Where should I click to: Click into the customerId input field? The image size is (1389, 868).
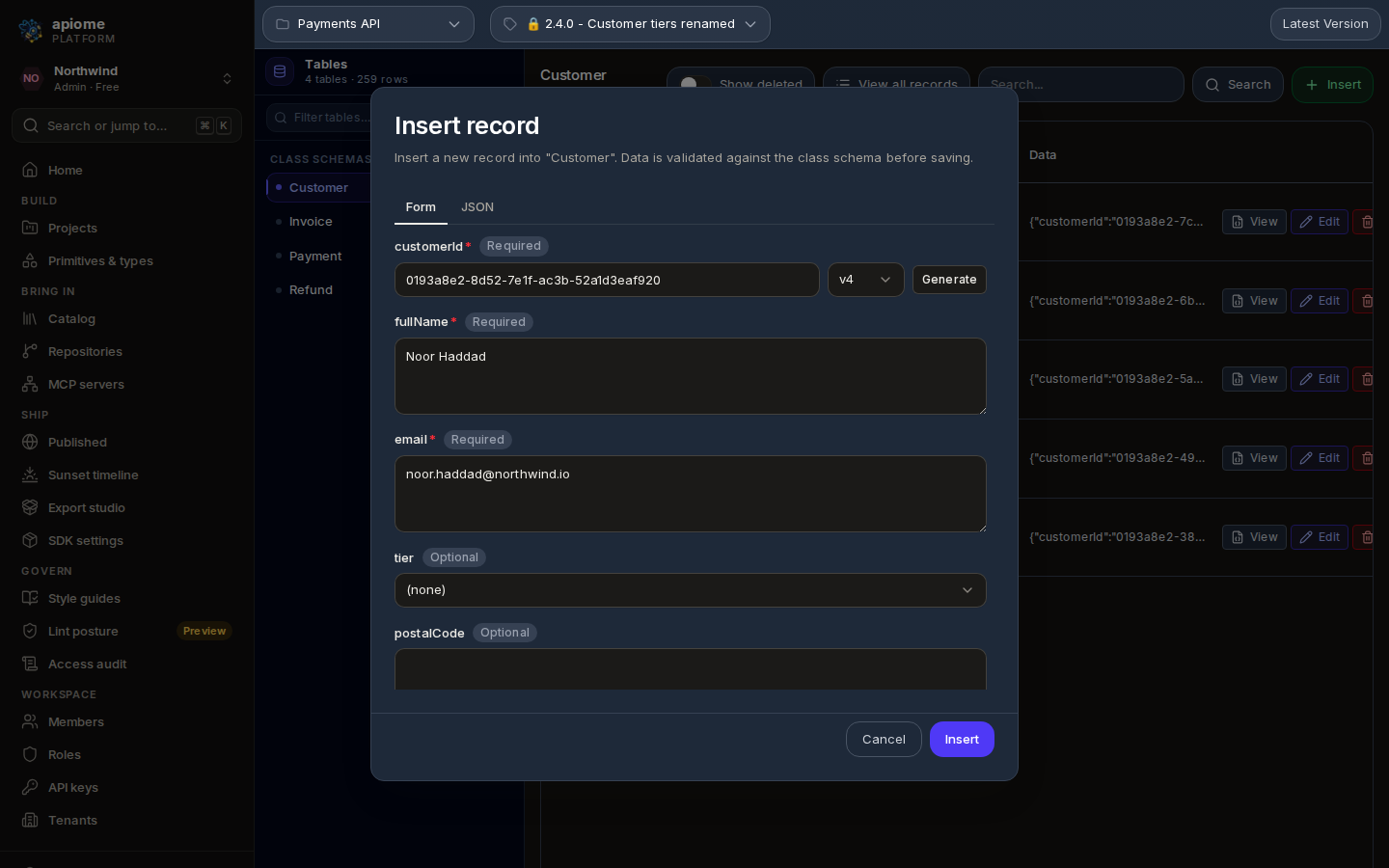coord(607,280)
